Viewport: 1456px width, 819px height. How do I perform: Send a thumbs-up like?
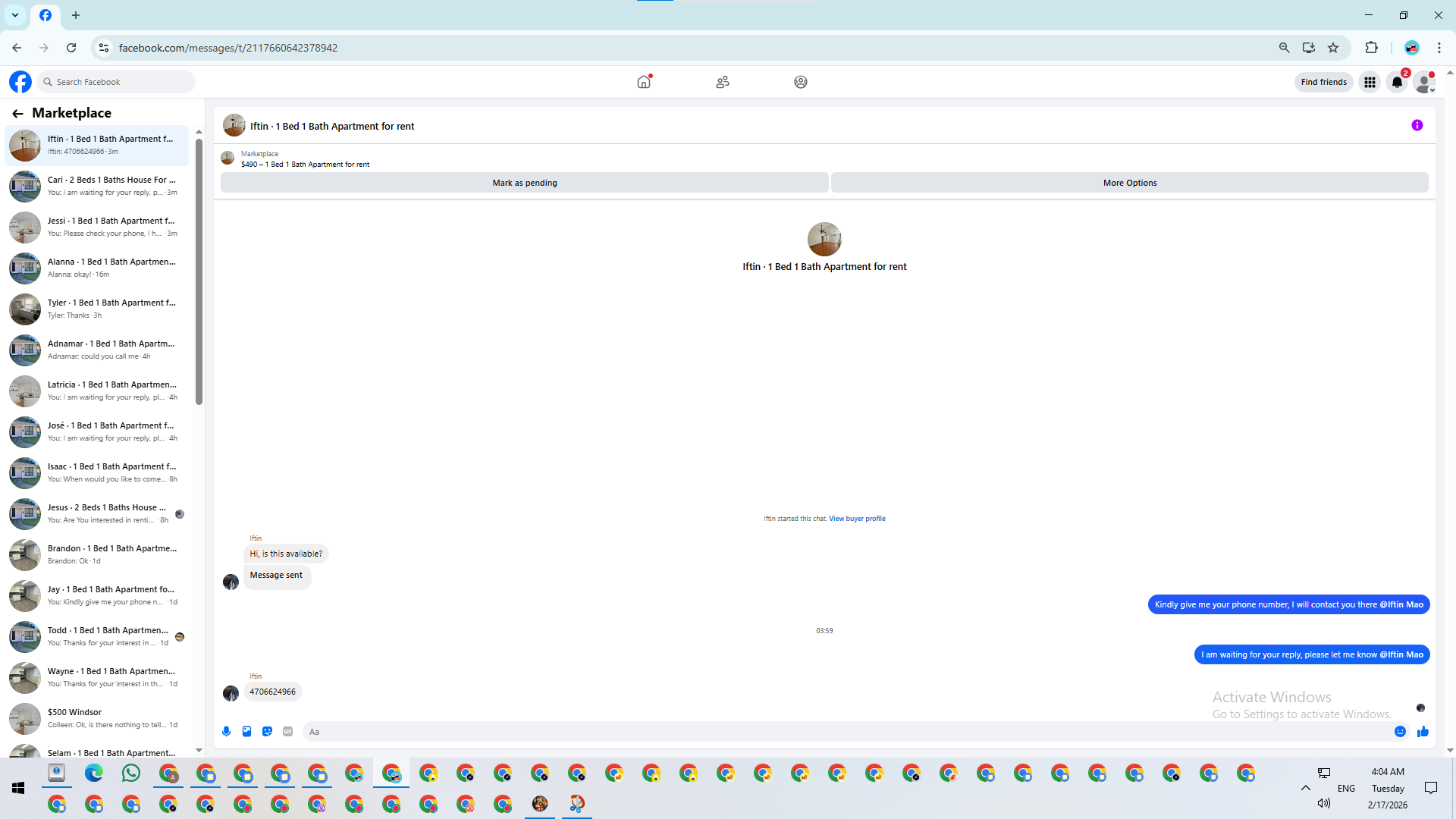click(x=1423, y=732)
